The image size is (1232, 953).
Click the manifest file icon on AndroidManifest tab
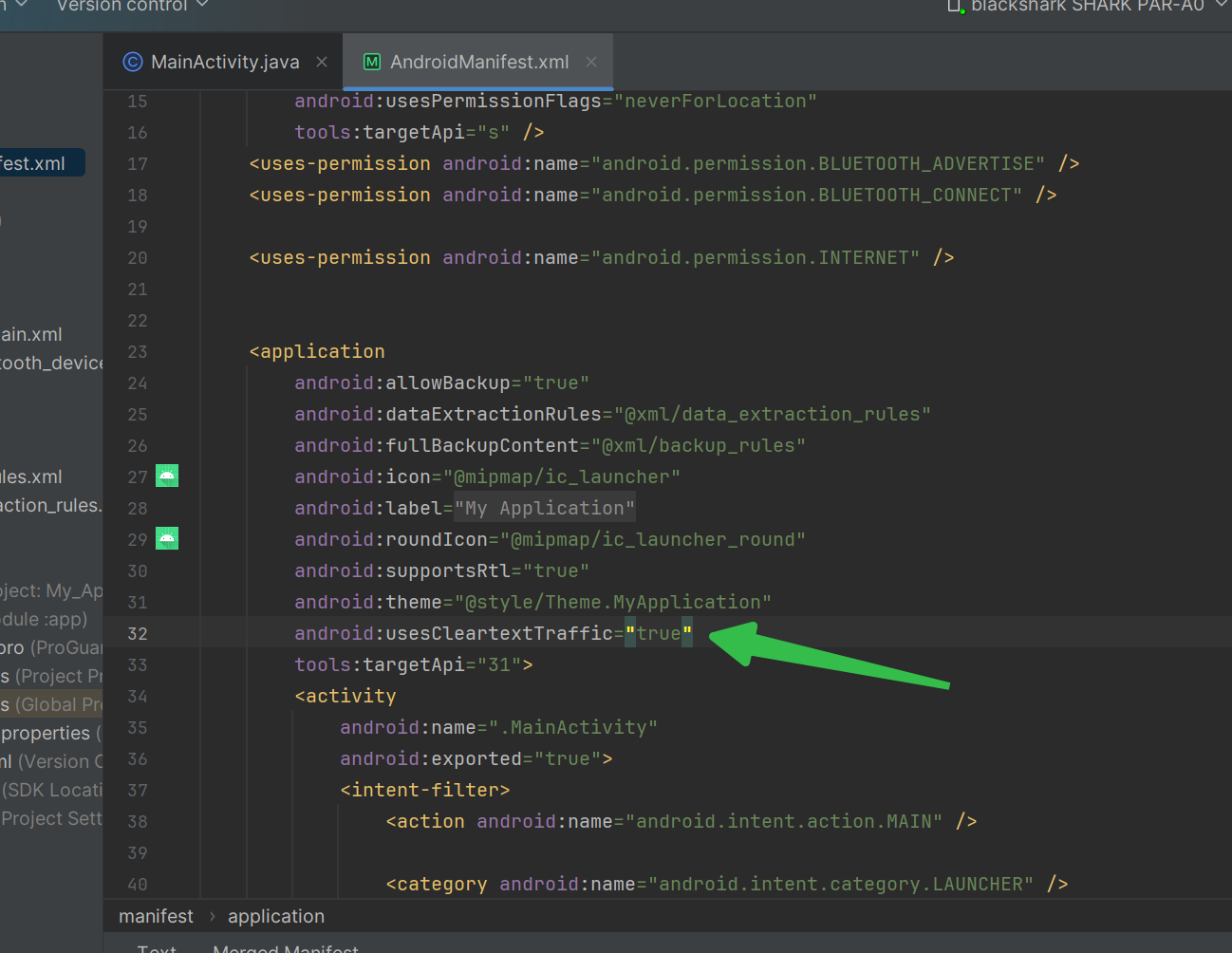[372, 62]
